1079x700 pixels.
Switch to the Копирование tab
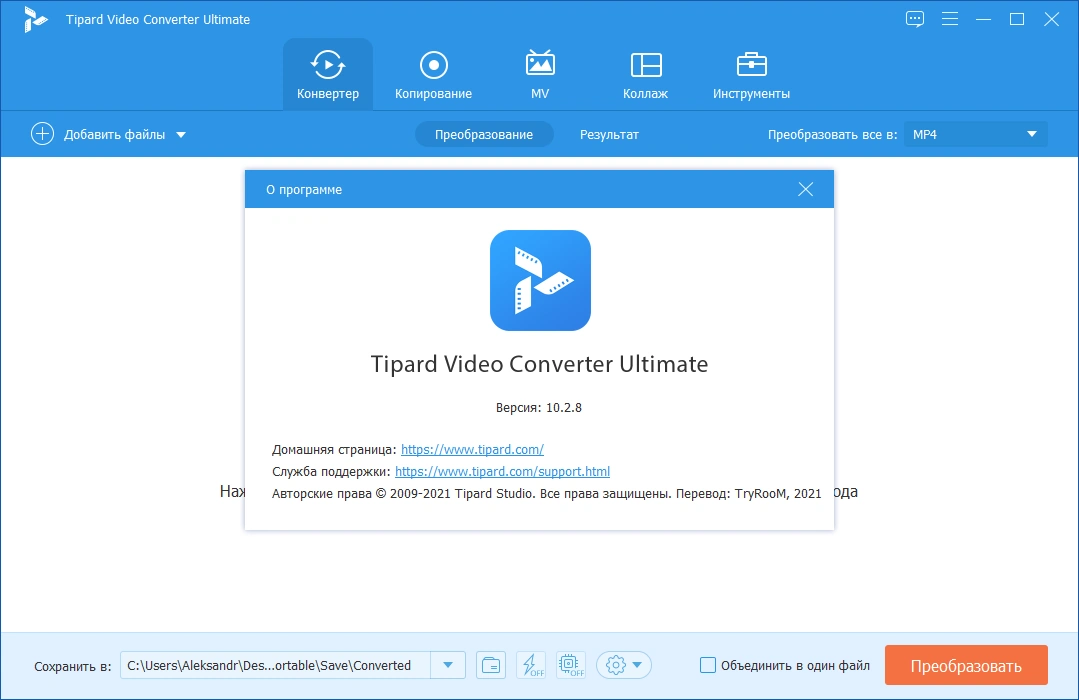(434, 74)
